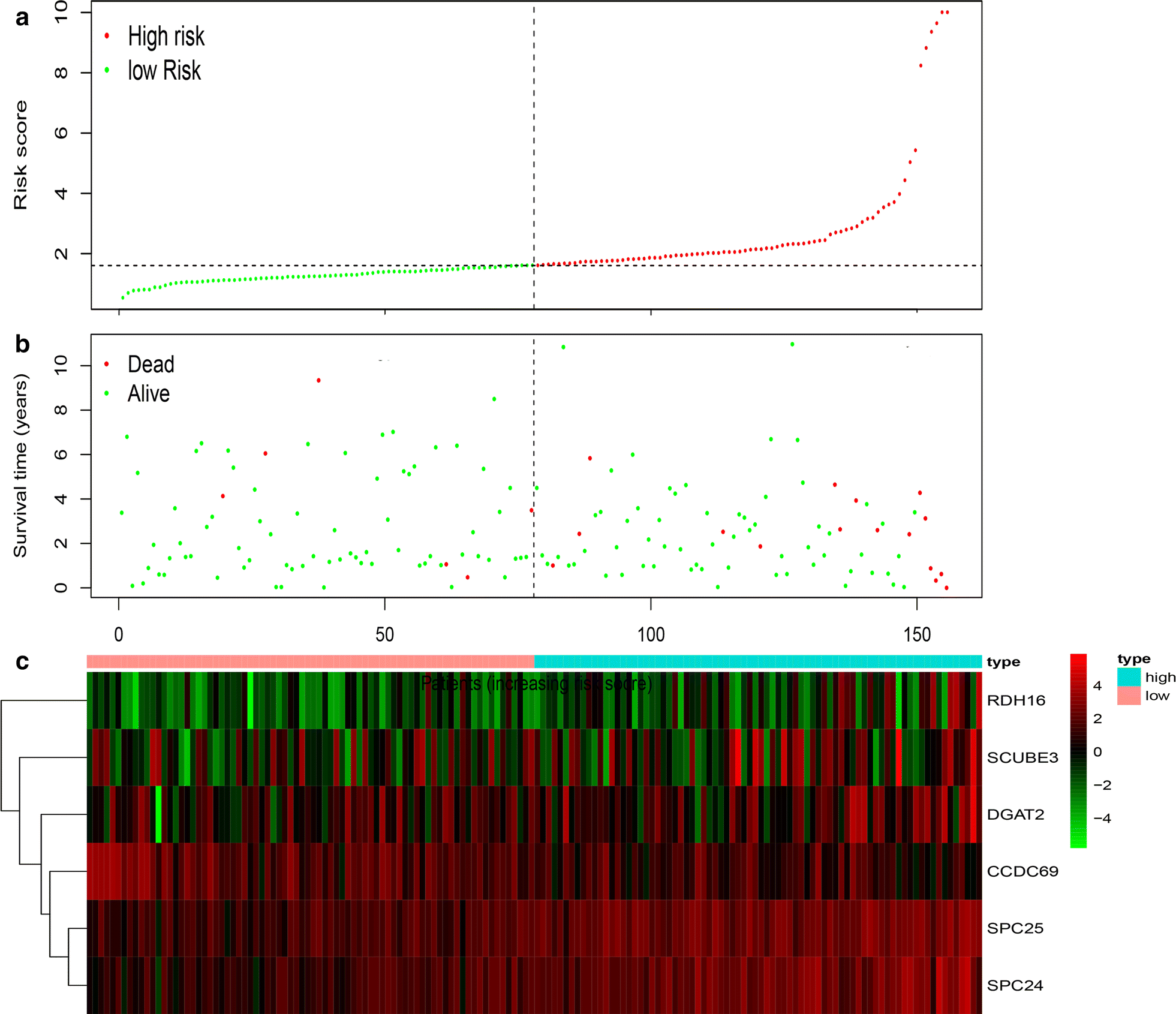Click the color scale value '0'
The height and width of the screenshot is (1014, 1176).
click(x=1097, y=752)
